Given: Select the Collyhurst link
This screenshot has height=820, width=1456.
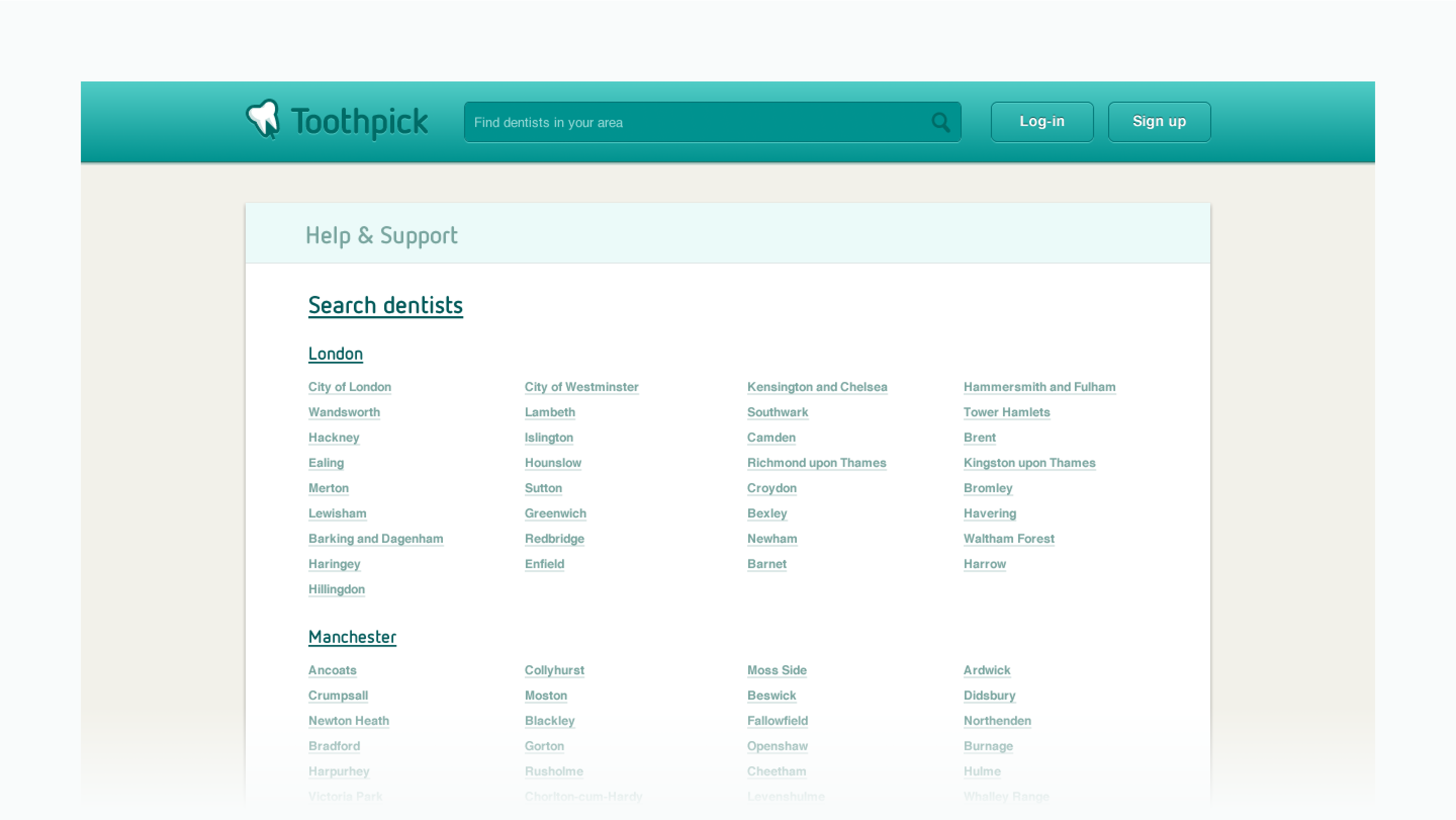Looking at the screenshot, I should coord(554,670).
